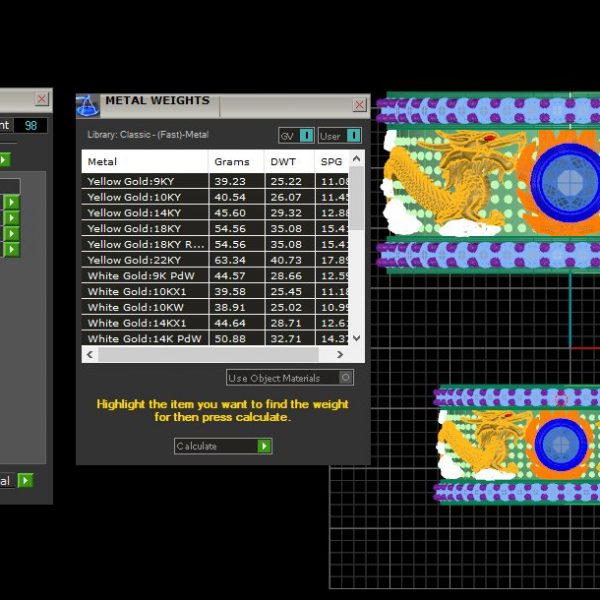Enable Use Object Materials option
This screenshot has height=600, width=600.
[x=290, y=378]
